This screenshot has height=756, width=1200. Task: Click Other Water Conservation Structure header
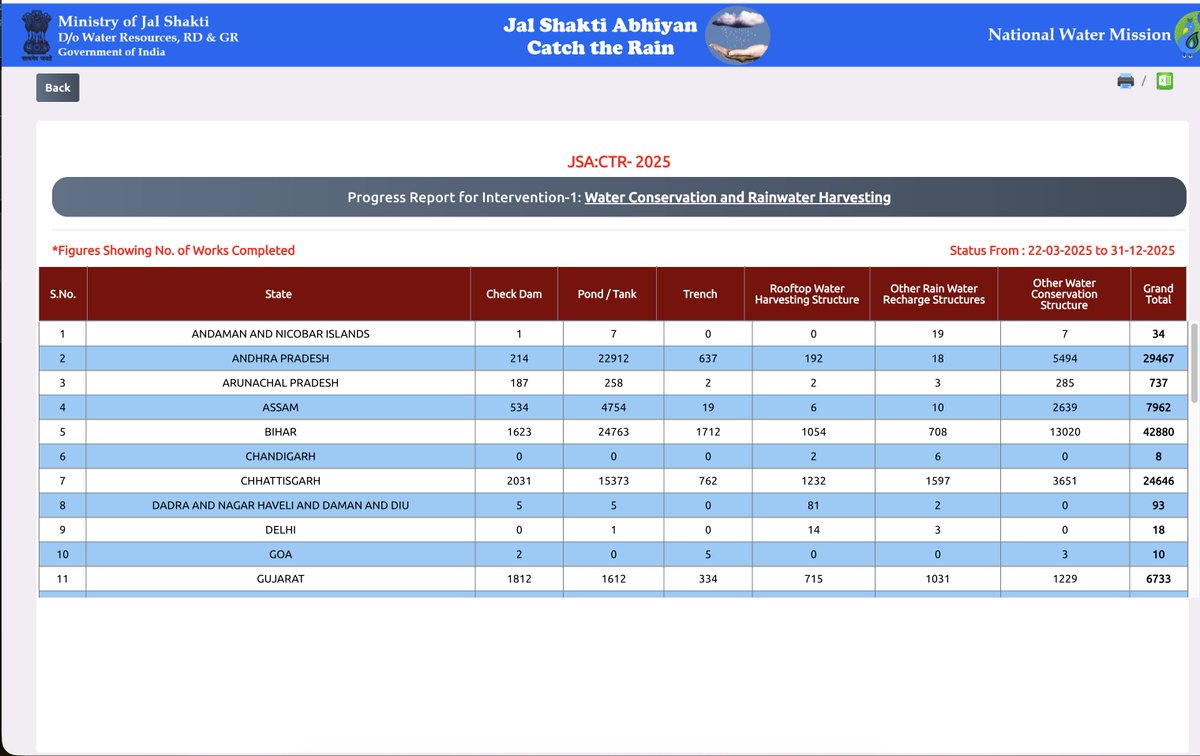coord(1065,294)
